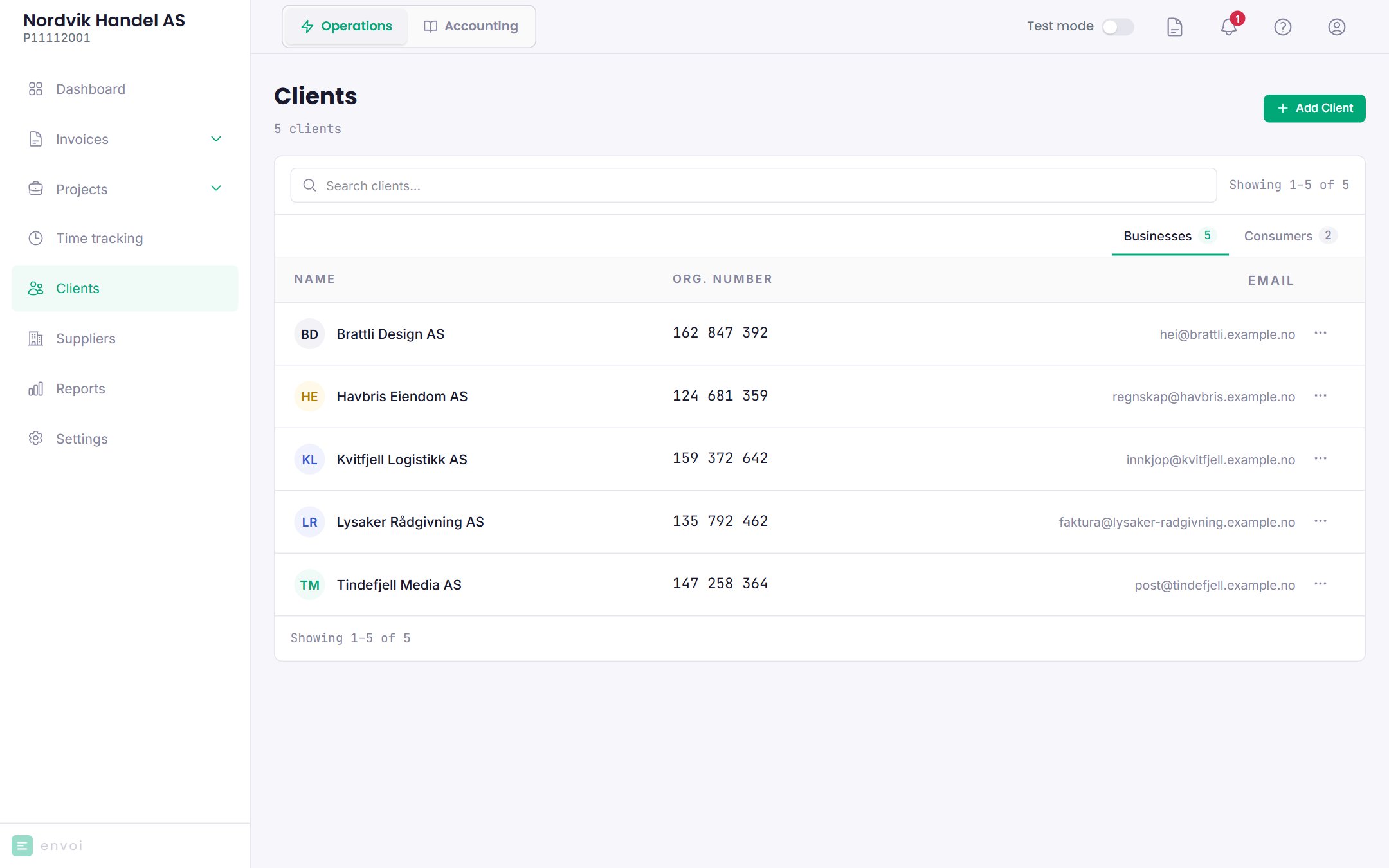Open Reports in sidebar
This screenshot has height=868, width=1389.
pos(125,388)
